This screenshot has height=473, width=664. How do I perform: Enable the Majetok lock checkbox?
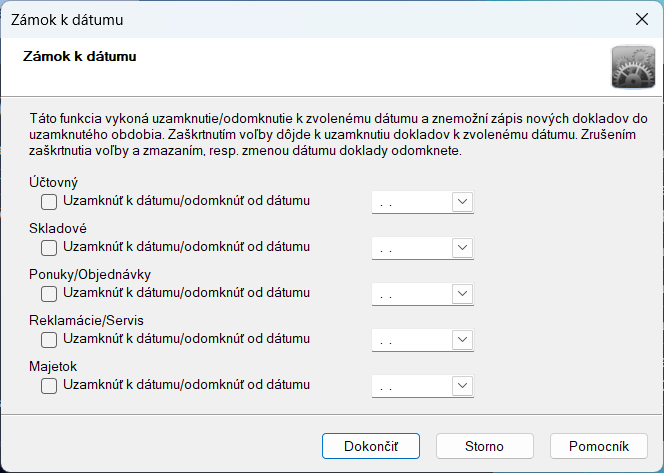pyautogui.click(x=49, y=385)
